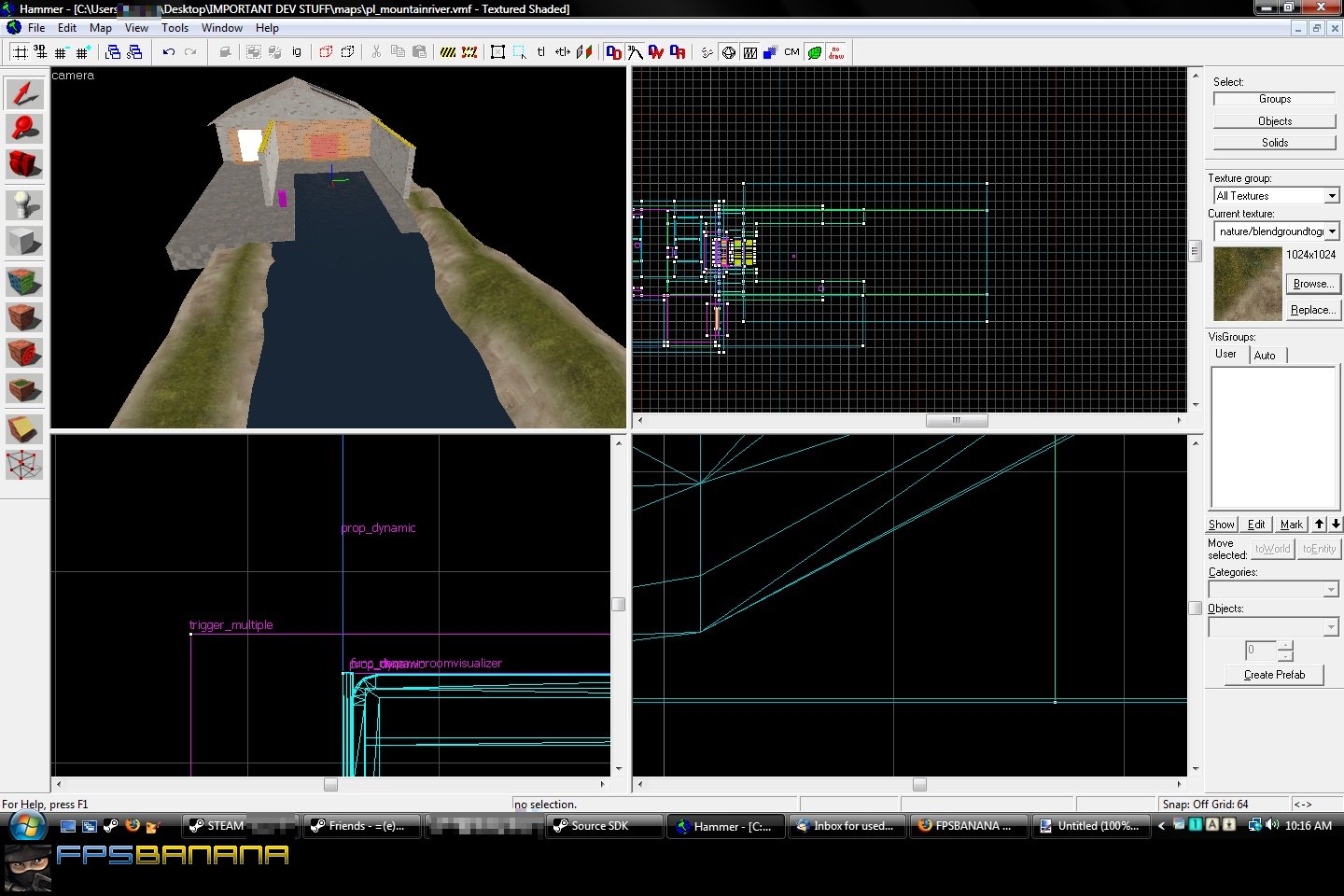The image size is (1344, 896).
Task: Open the Map menu
Action: tap(101, 28)
